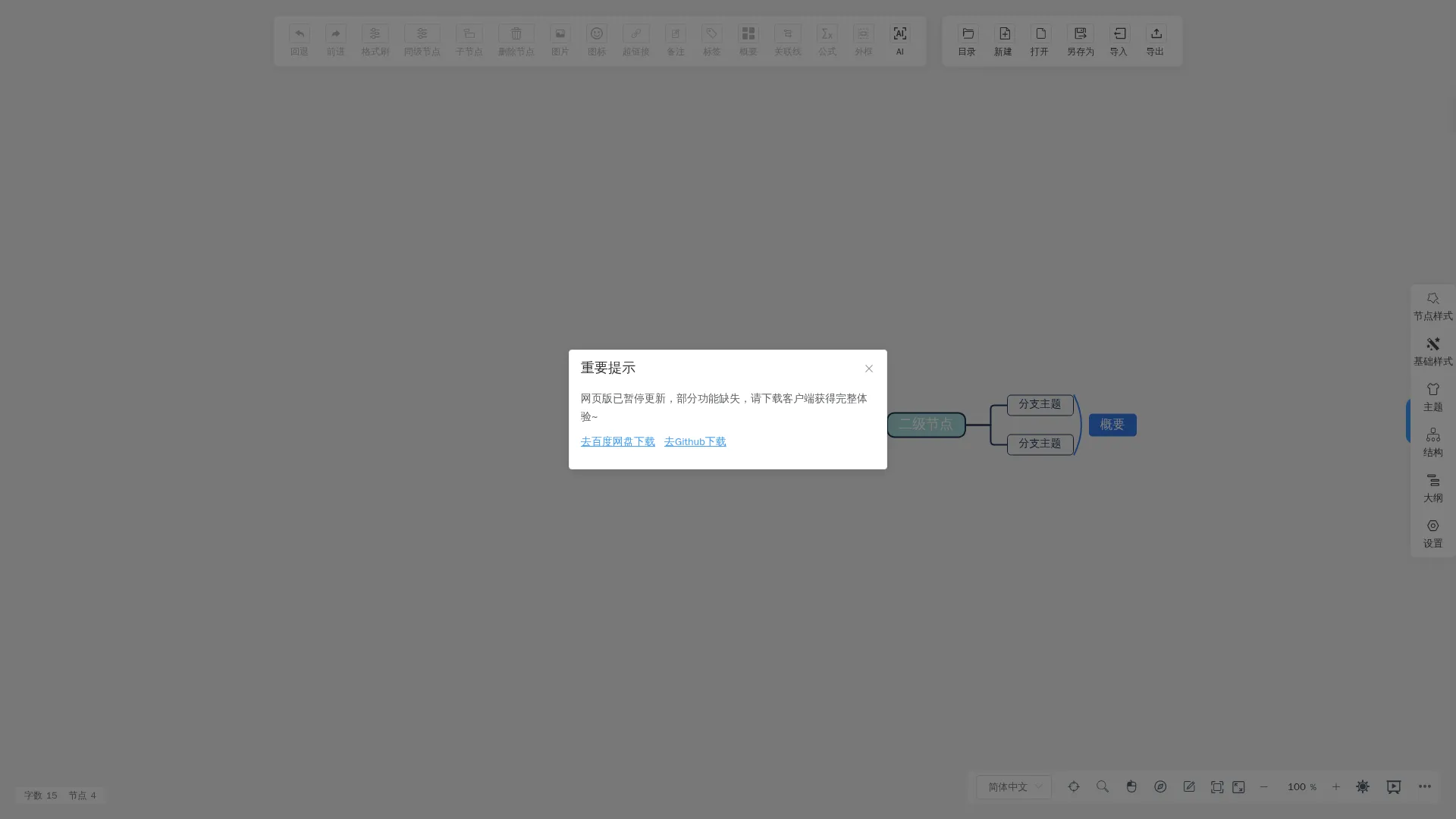
Task: Toggle read-only edit mode icon
Action: tap(1189, 787)
